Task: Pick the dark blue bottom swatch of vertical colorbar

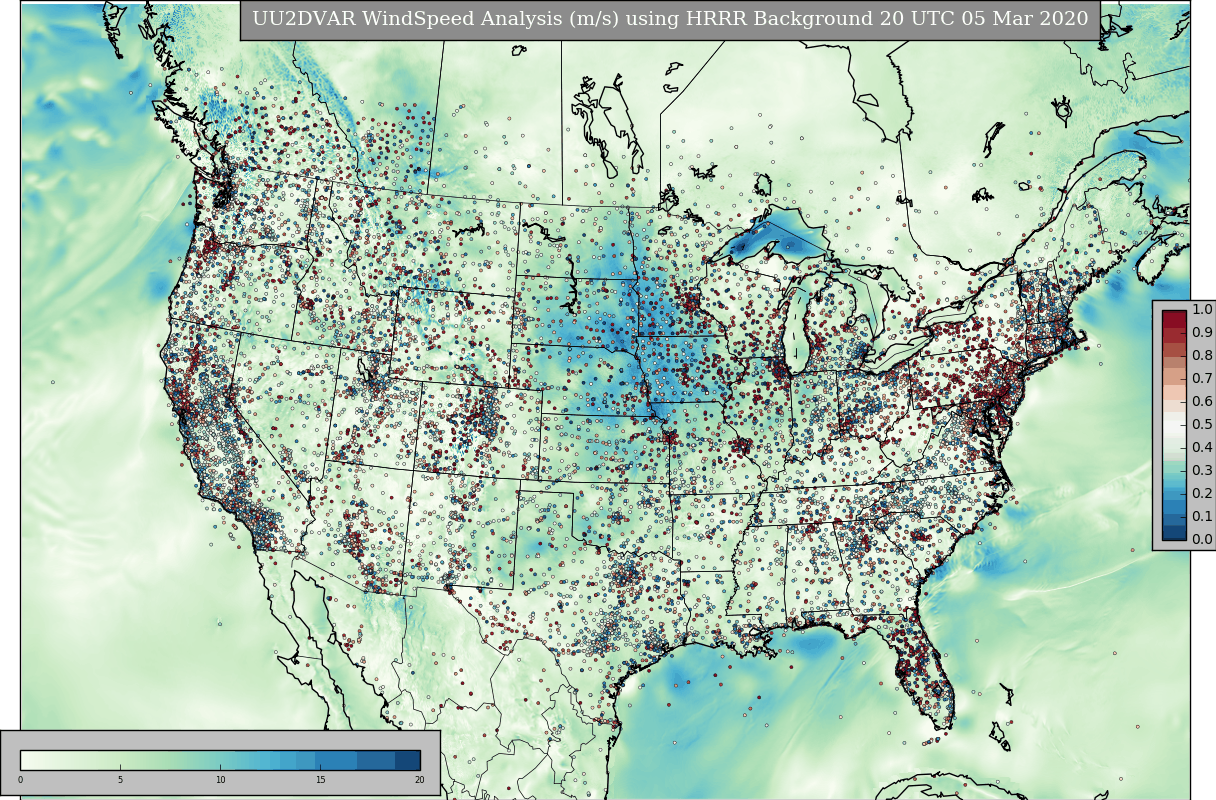Action: (1174, 532)
